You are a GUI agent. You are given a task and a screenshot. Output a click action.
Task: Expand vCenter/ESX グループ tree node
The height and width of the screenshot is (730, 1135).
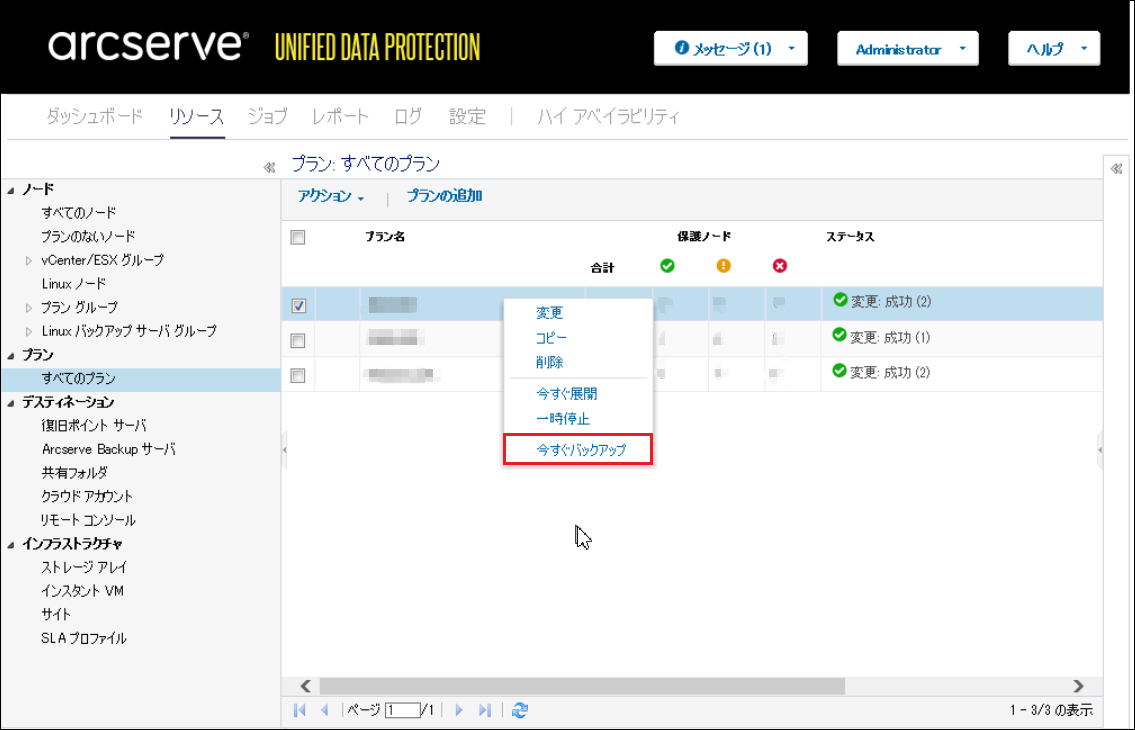click(29, 261)
